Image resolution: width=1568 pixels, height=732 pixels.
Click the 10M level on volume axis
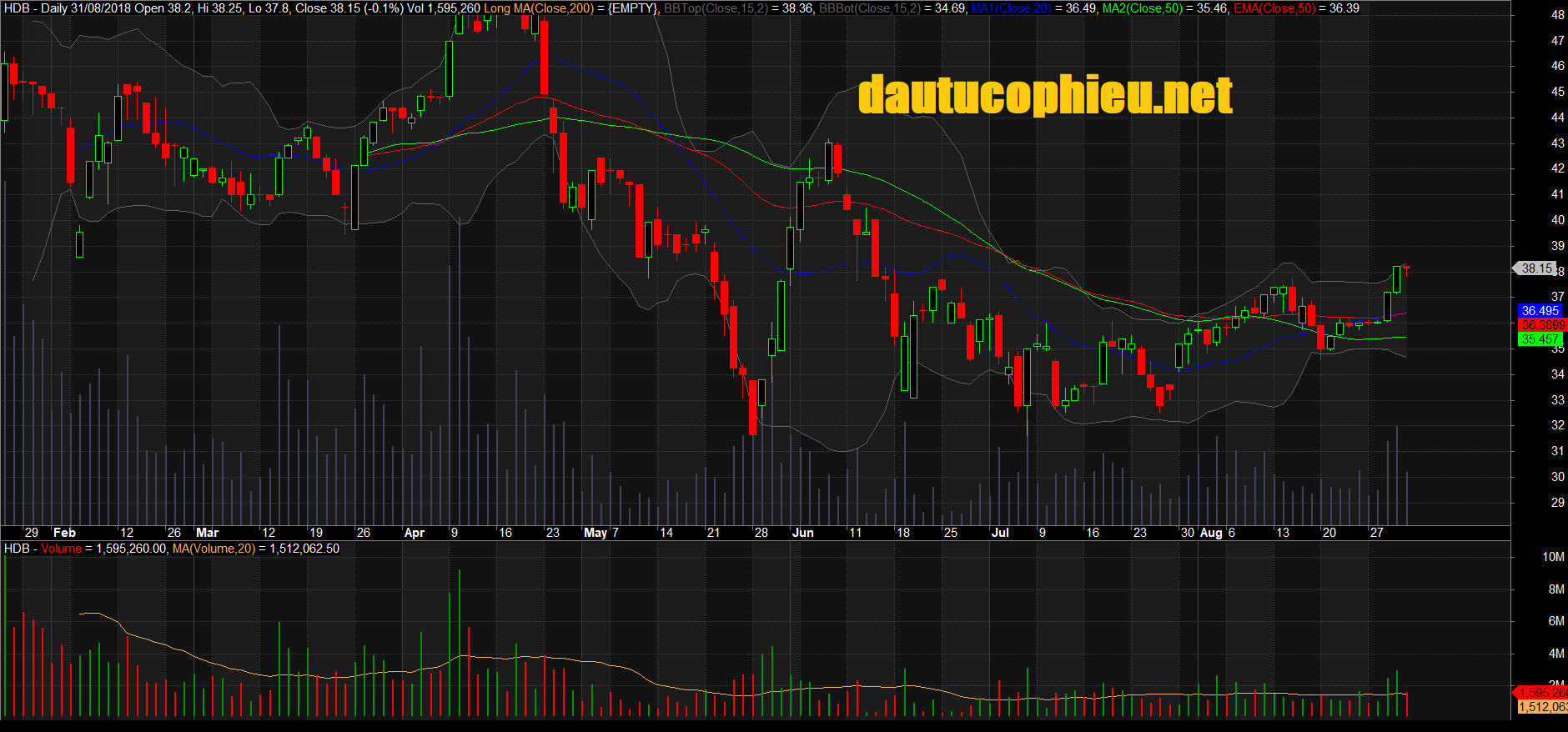click(x=1553, y=557)
